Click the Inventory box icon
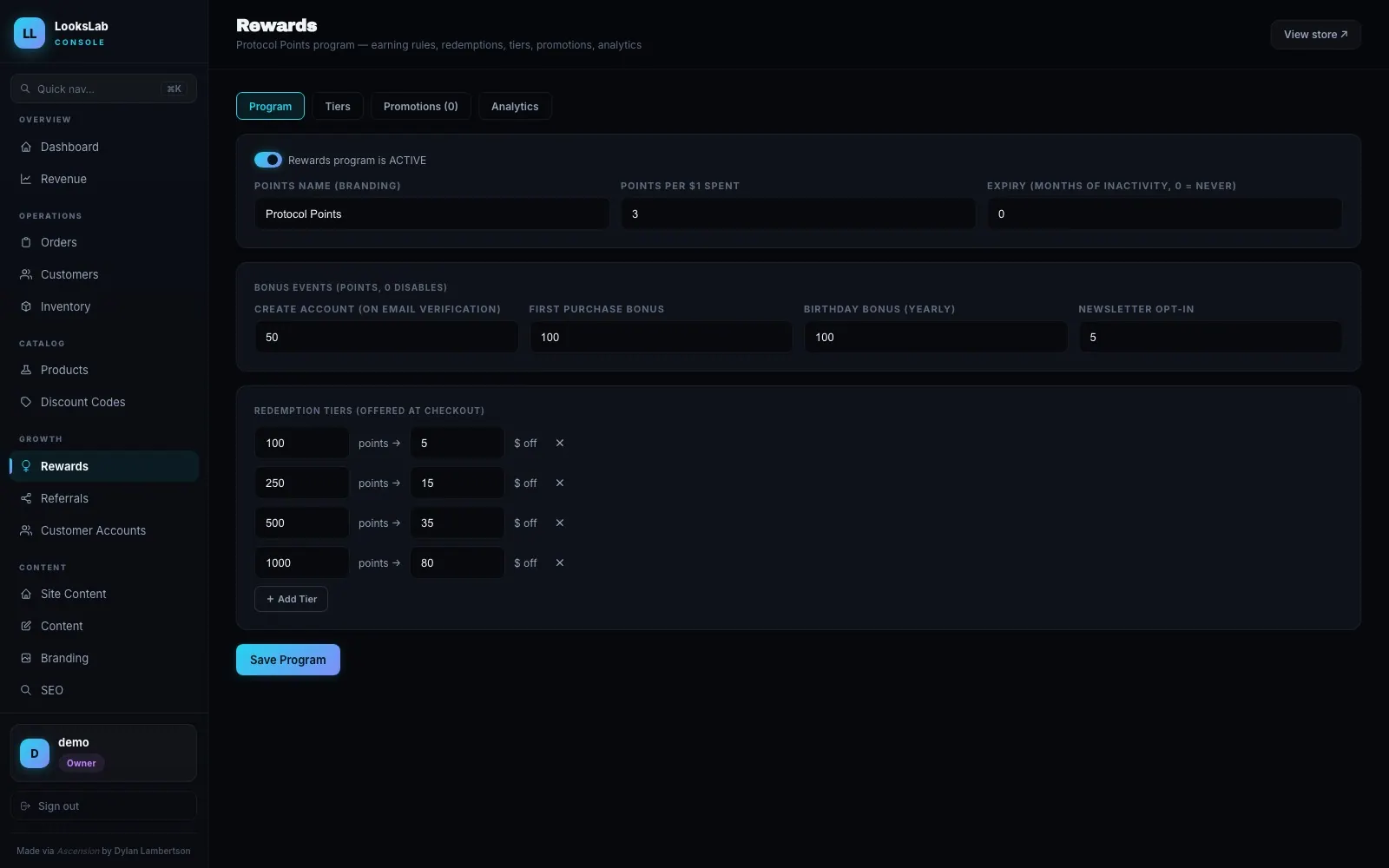1389x868 pixels. pyautogui.click(x=26, y=306)
